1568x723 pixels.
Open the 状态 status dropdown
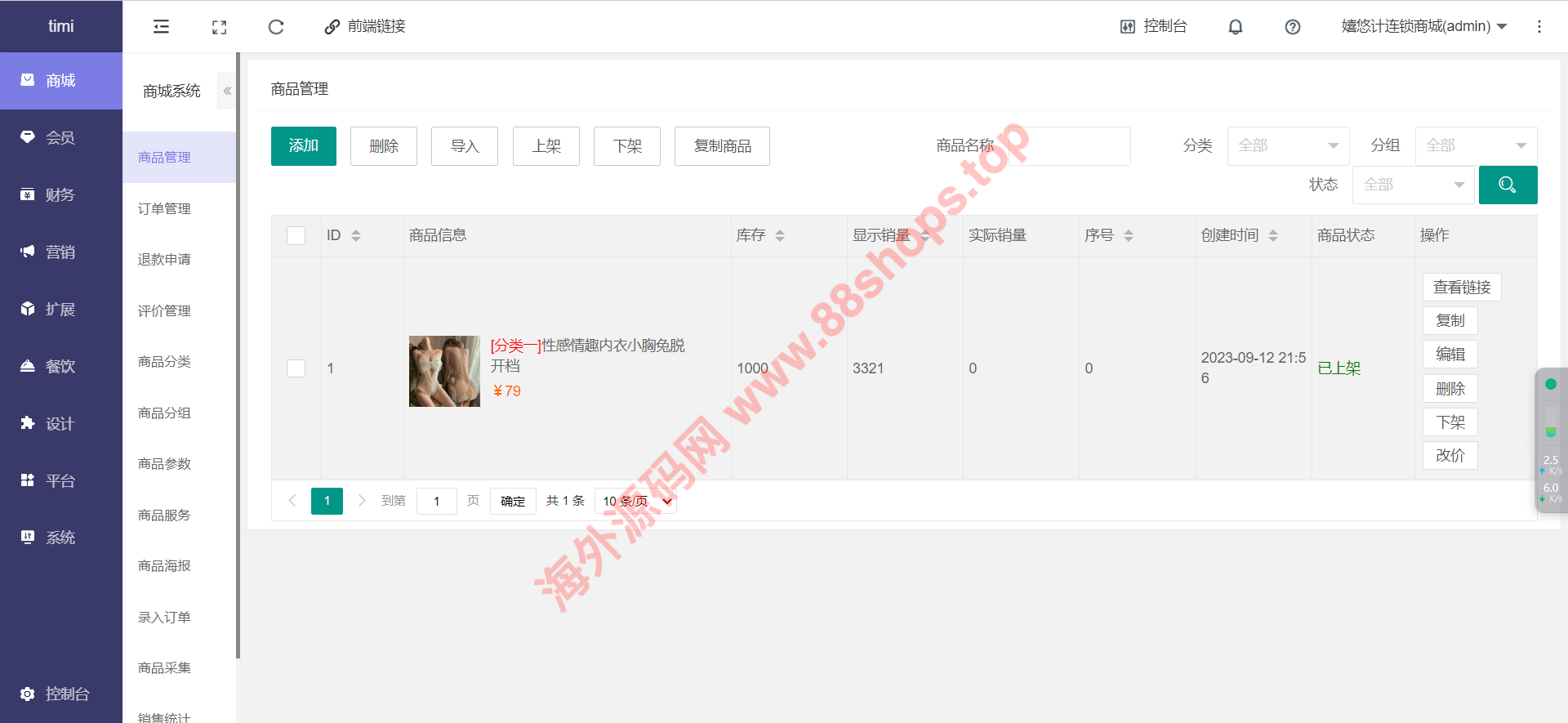(x=1413, y=185)
